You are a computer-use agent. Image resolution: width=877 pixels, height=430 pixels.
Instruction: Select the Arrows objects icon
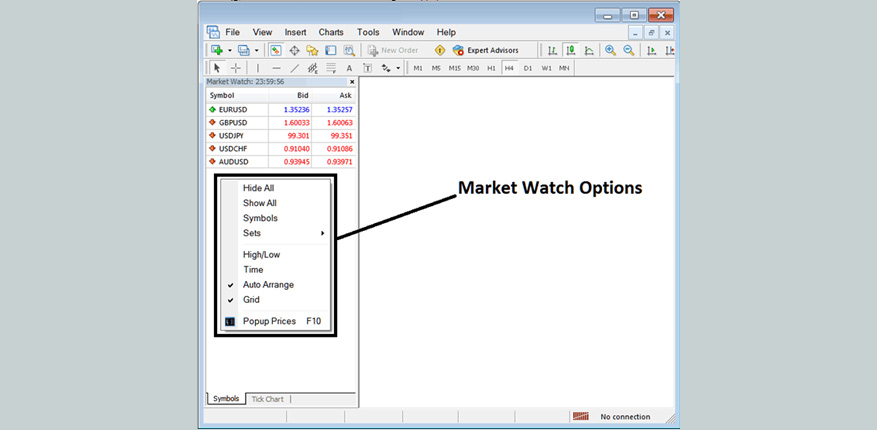[386, 68]
